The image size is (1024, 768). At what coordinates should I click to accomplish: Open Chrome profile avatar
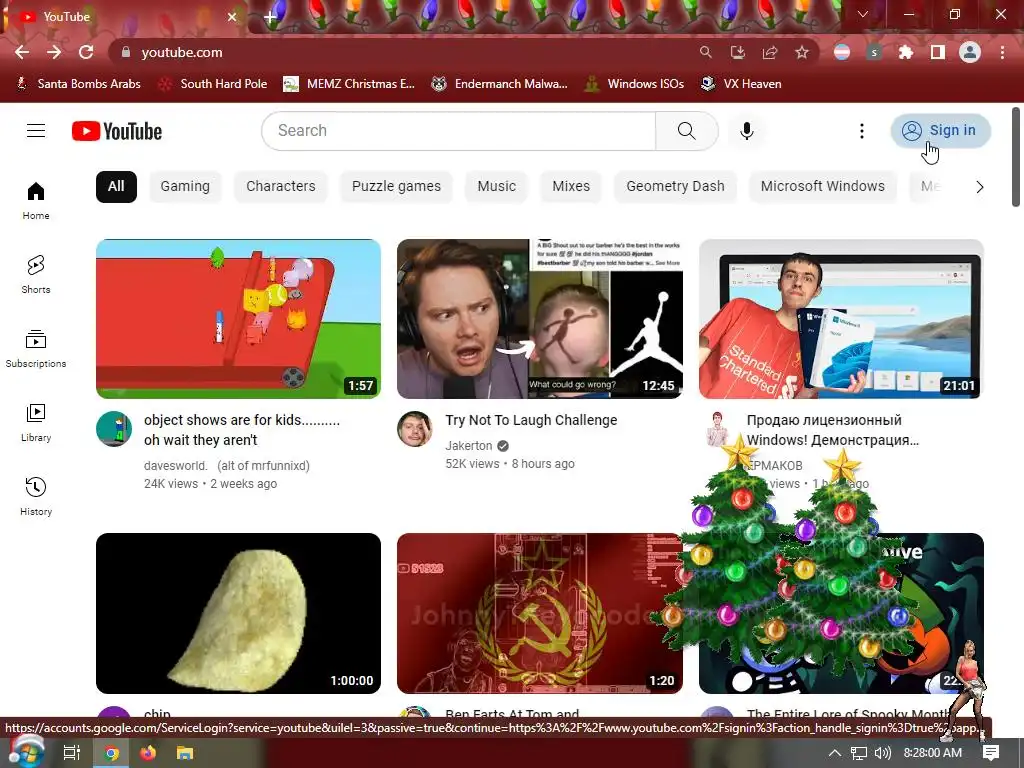[970, 52]
